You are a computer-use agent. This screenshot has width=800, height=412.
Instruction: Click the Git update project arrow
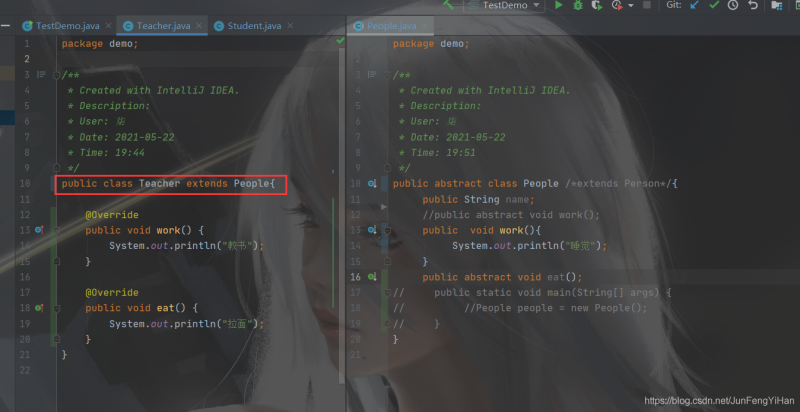694,6
